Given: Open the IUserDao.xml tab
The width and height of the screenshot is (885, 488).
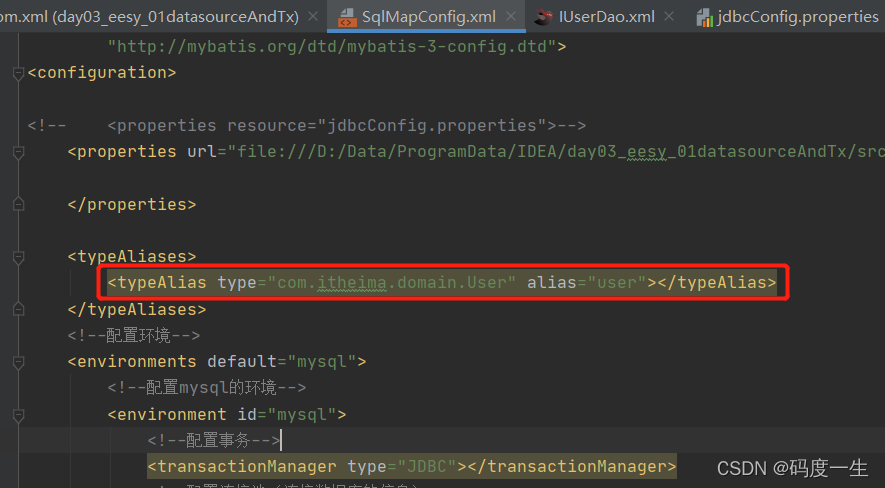Looking at the screenshot, I should coord(607,17).
